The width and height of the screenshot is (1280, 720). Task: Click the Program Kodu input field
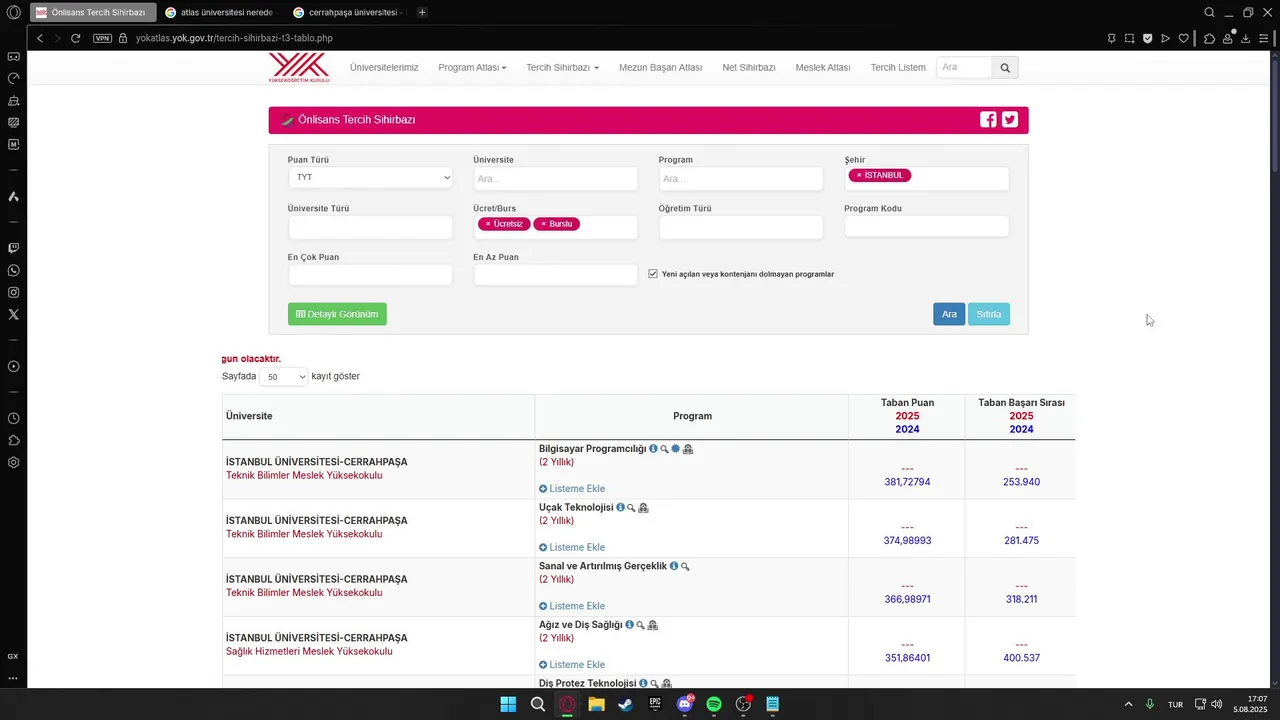coord(927,227)
